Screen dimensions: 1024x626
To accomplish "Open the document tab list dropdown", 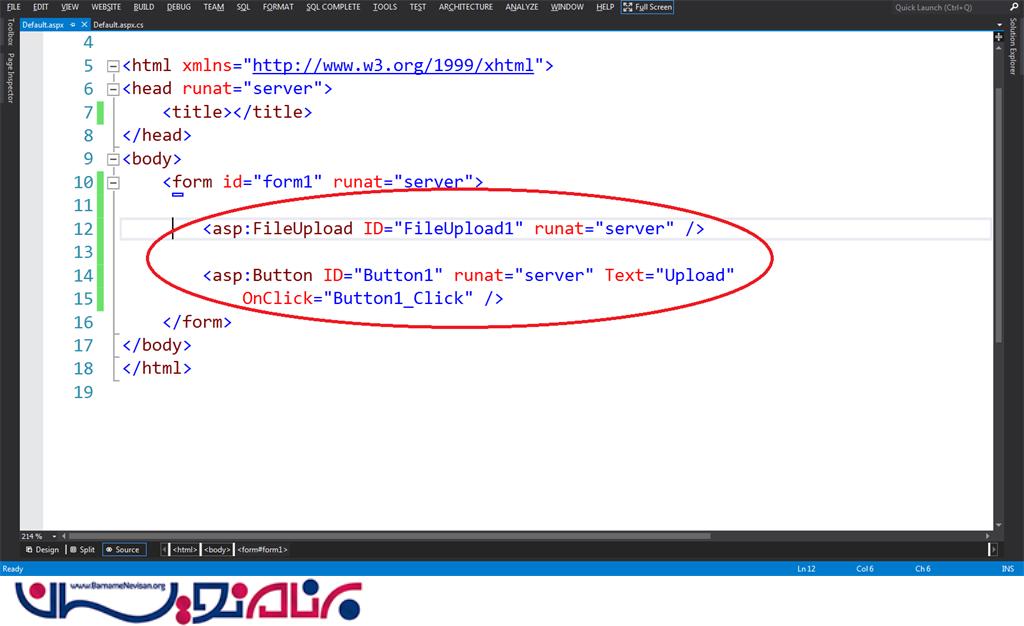I will pos(999,25).
